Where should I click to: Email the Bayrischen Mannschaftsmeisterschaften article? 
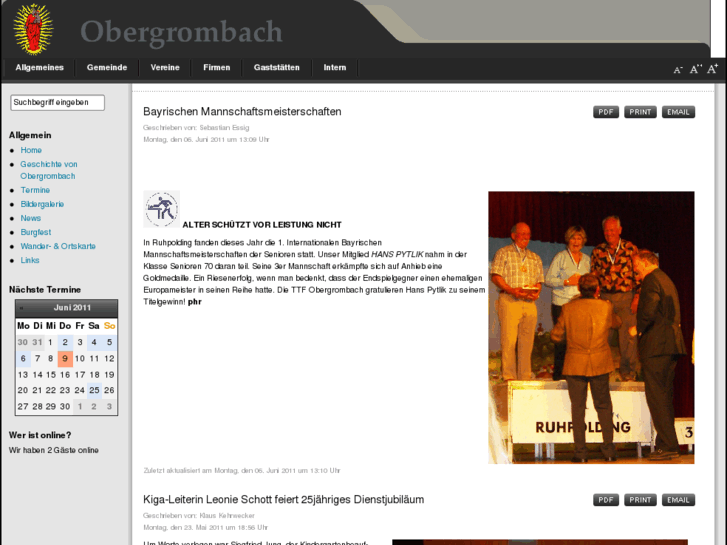coord(678,112)
